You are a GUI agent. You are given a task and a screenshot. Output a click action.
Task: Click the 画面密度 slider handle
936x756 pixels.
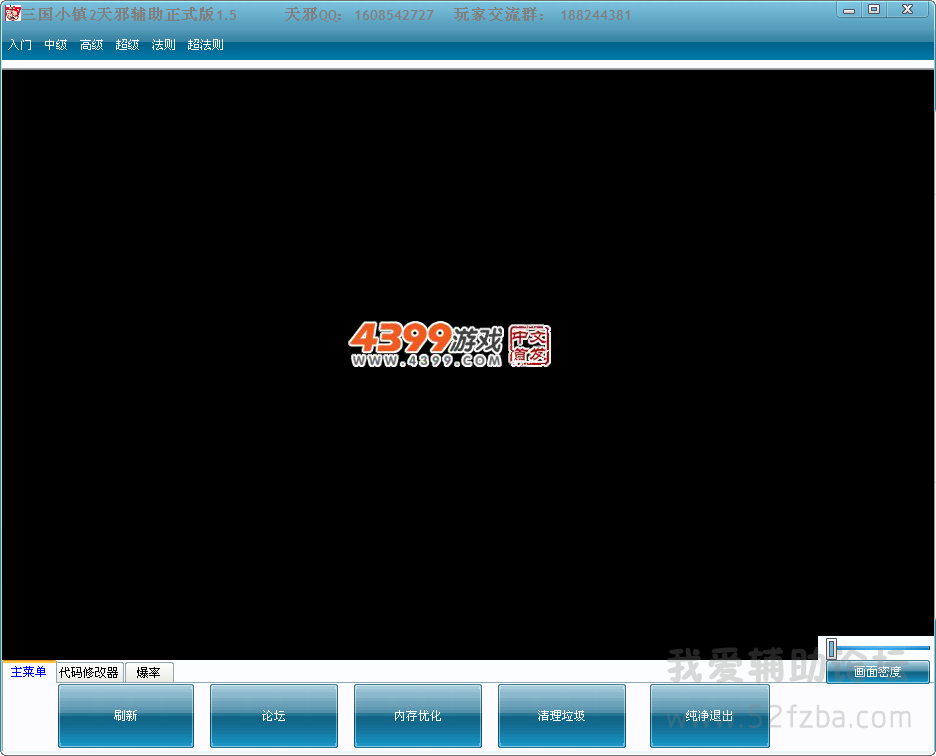(832, 648)
